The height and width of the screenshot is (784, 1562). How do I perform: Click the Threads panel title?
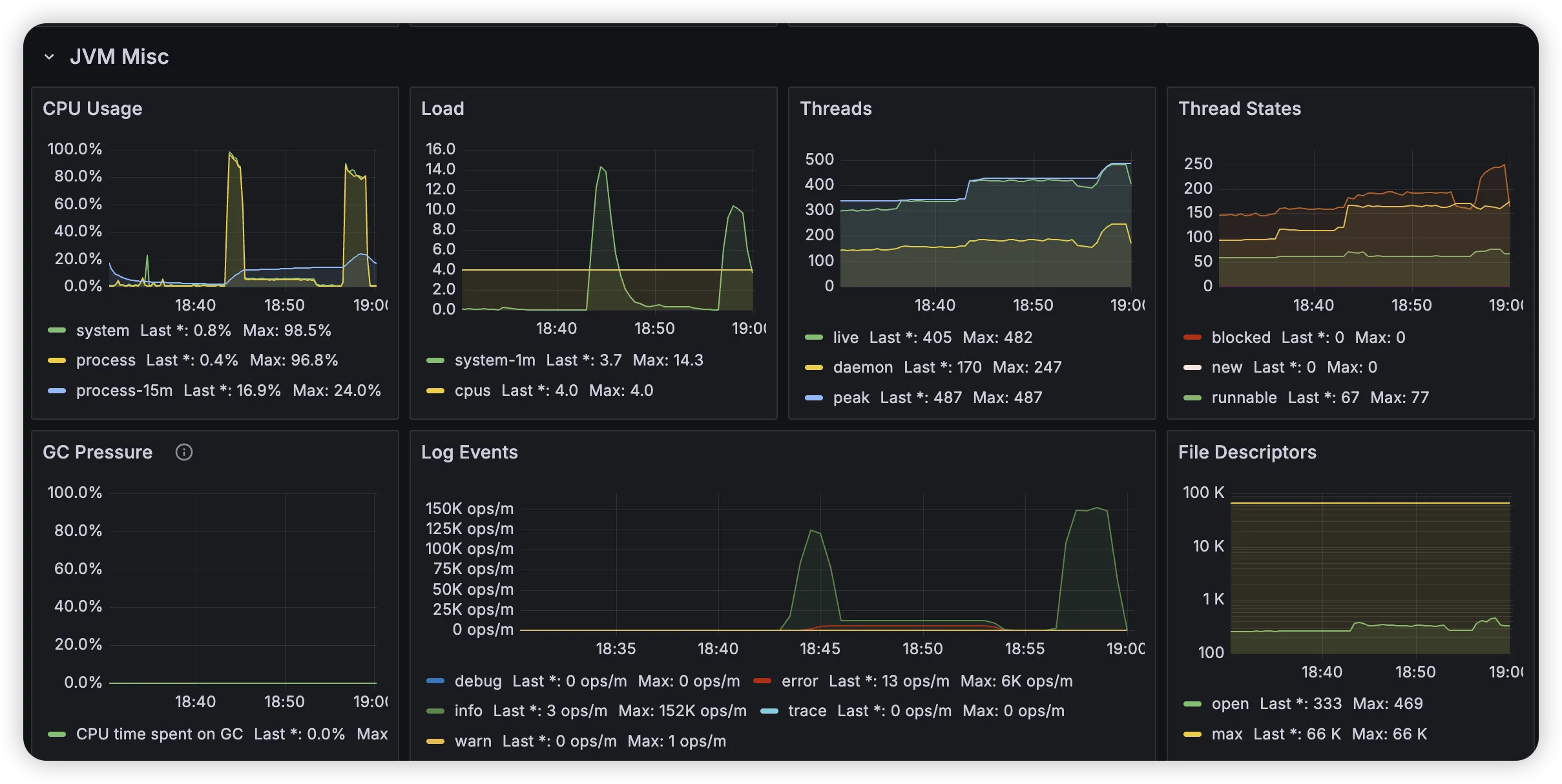[835, 108]
